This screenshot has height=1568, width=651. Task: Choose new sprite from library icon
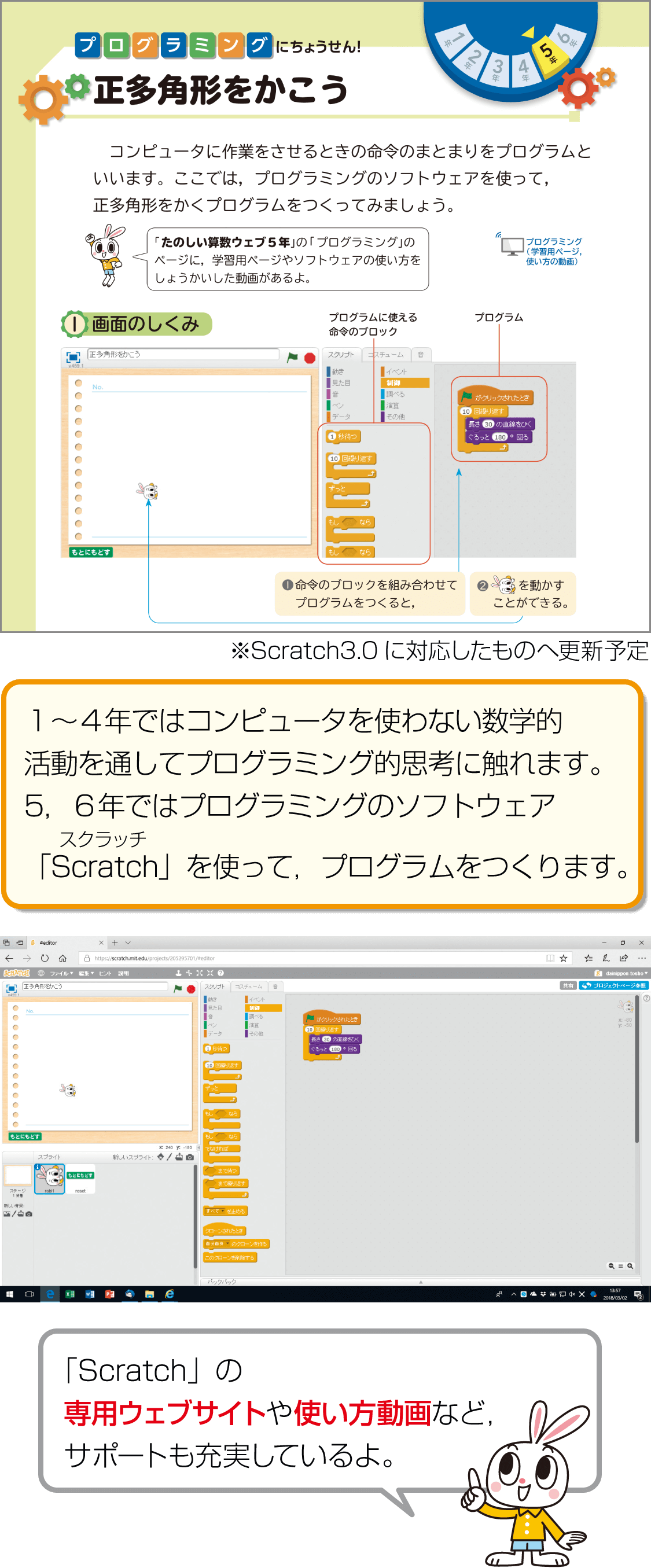[x=160, y=1157]
